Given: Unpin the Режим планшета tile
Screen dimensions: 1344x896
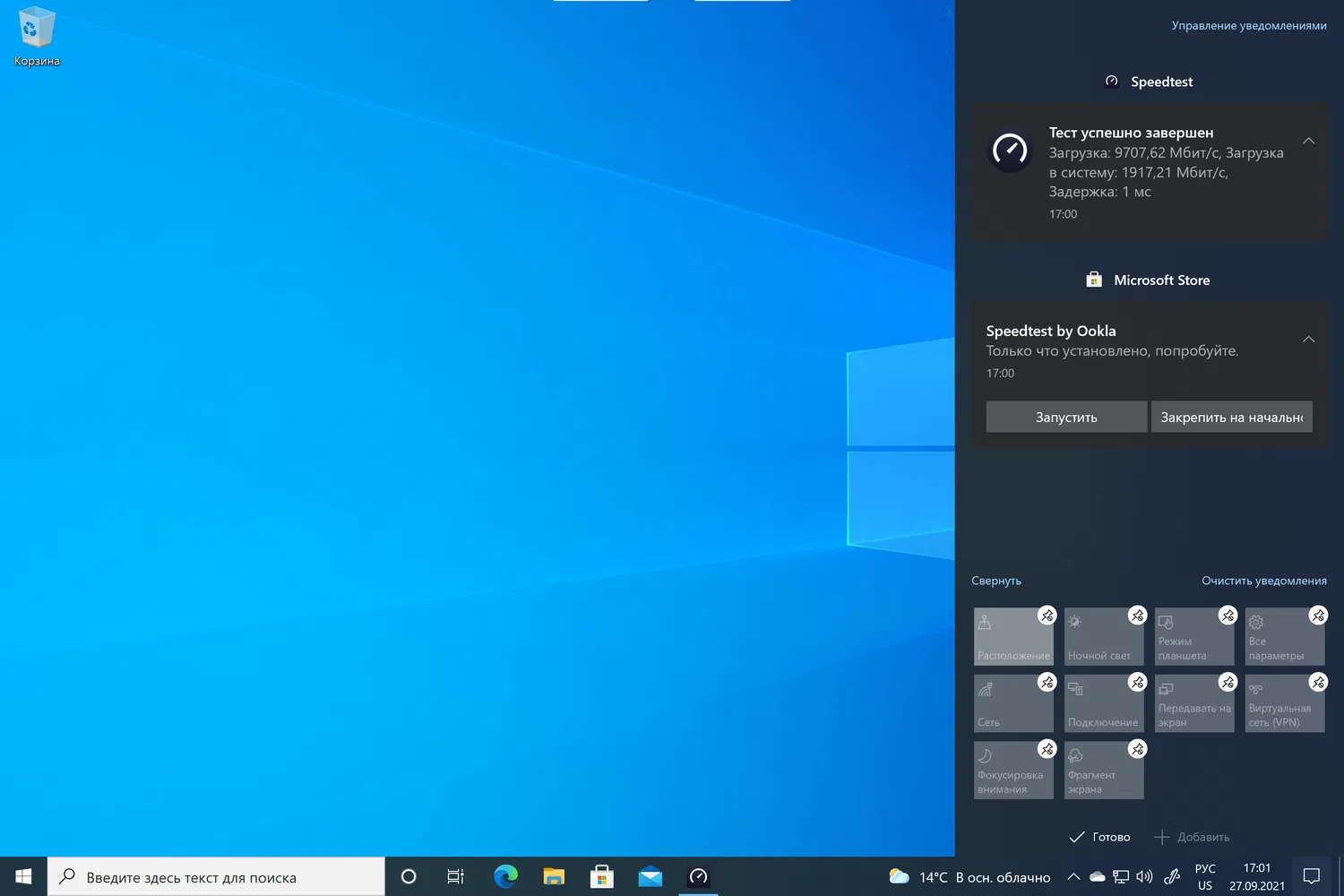Looking at the screenshot, I should [1228, 616].
